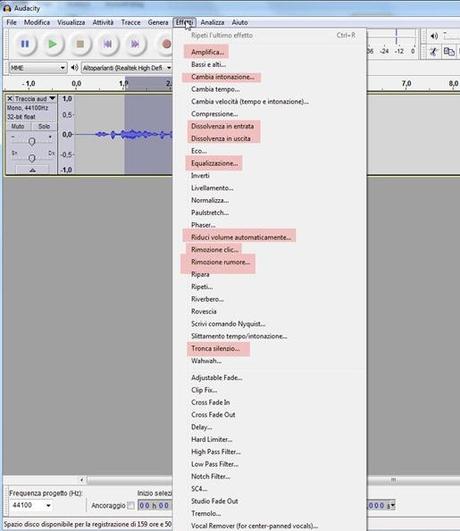The width and height of the screenshot is (460, 531).
Task: Start playback with the green Play button
Action: coord(52,44)
